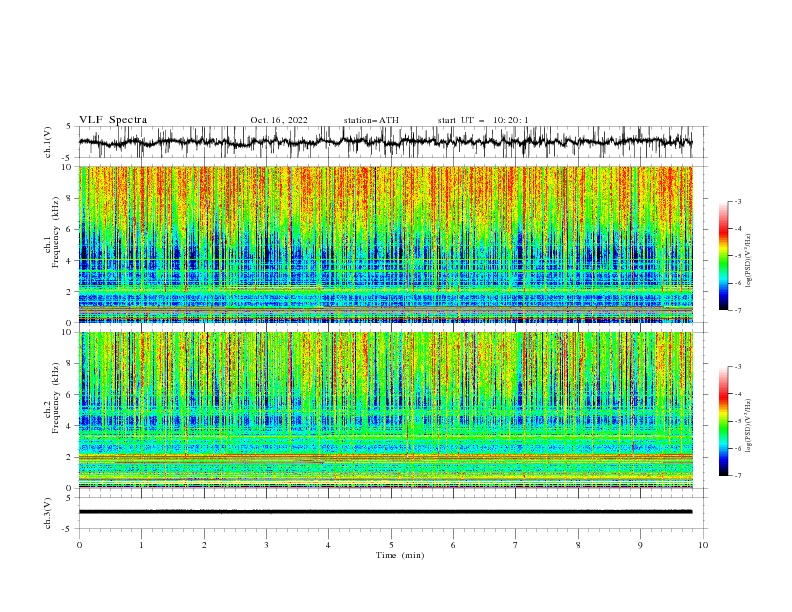Viewport: 792px width, 612px height.
Task: Click time axis tick label "8"
Action: click(578, 545)
